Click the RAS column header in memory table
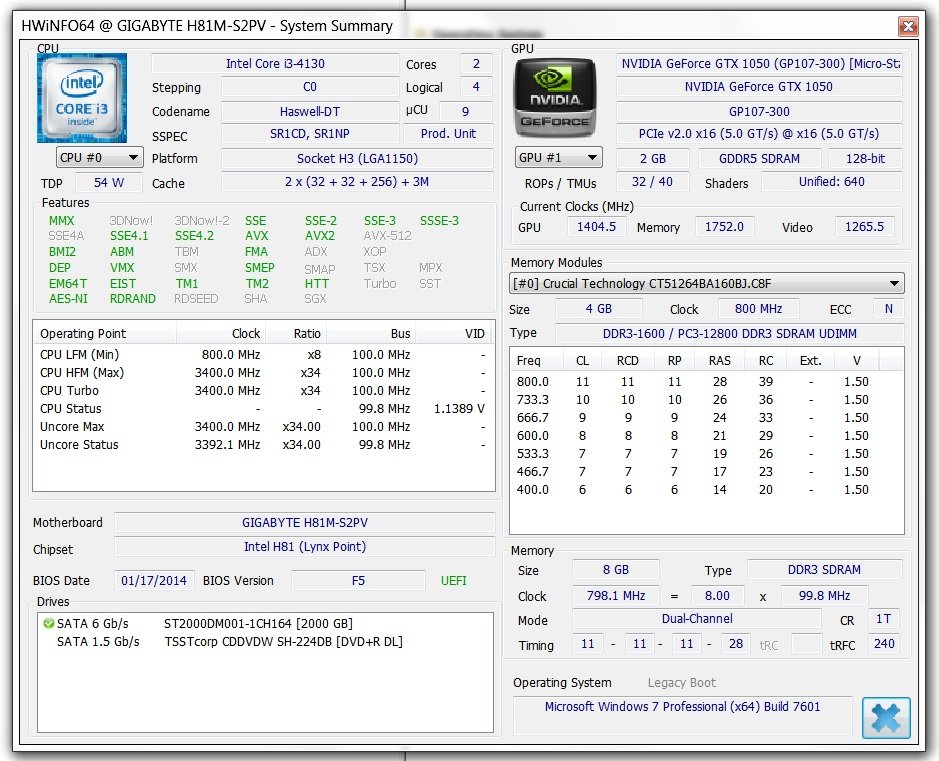Viewport: 939px width, 761px height. pyautogui.click(x=719, y=360)
